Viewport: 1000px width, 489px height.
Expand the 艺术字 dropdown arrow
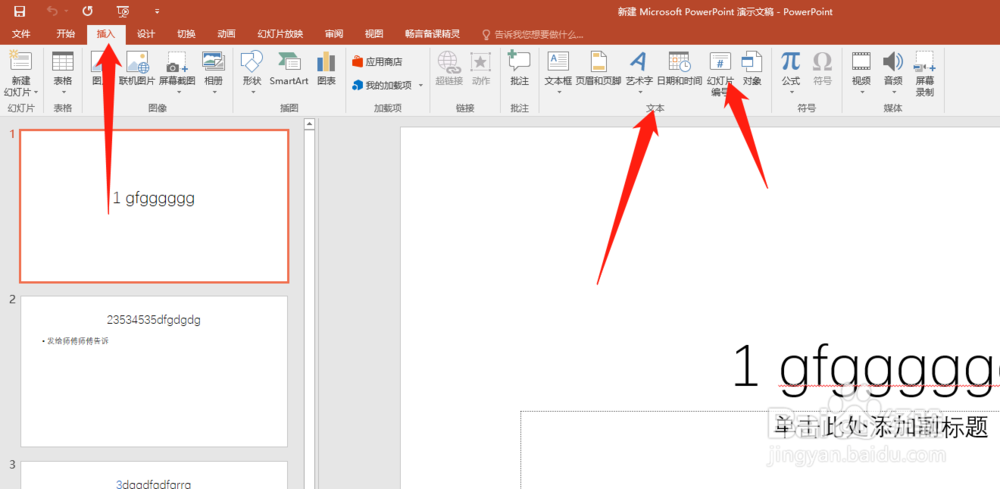click(638, 92)
